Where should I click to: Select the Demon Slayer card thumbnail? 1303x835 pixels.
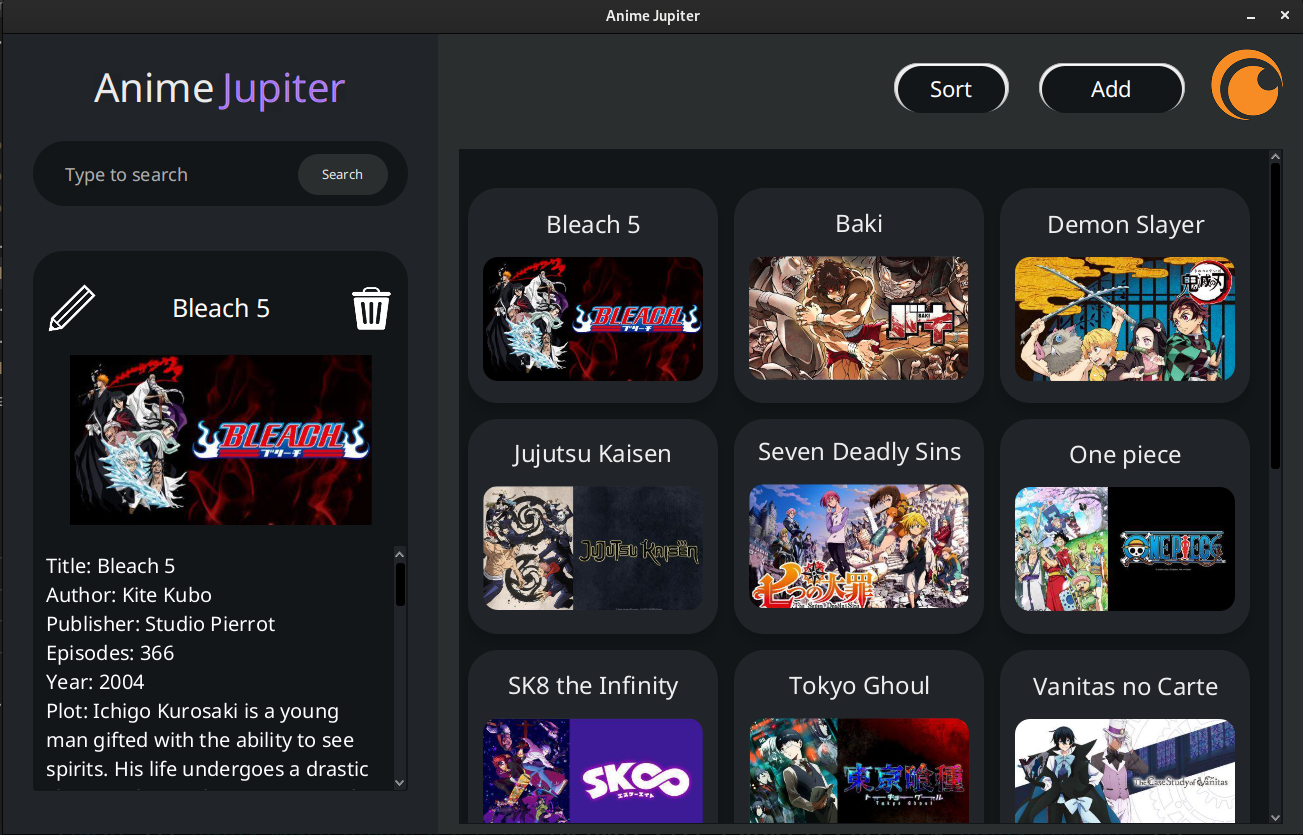pos(1125,319)
